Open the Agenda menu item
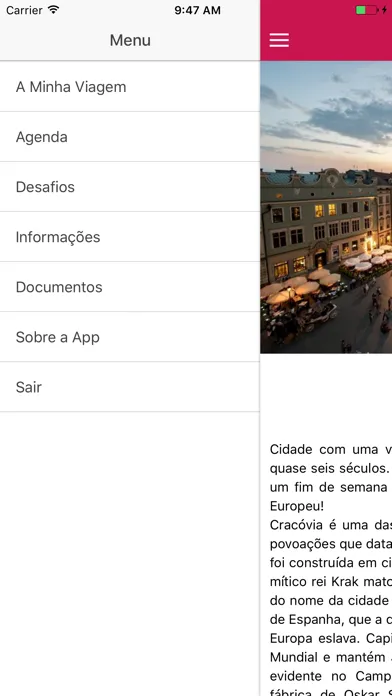 click(130, 137)
